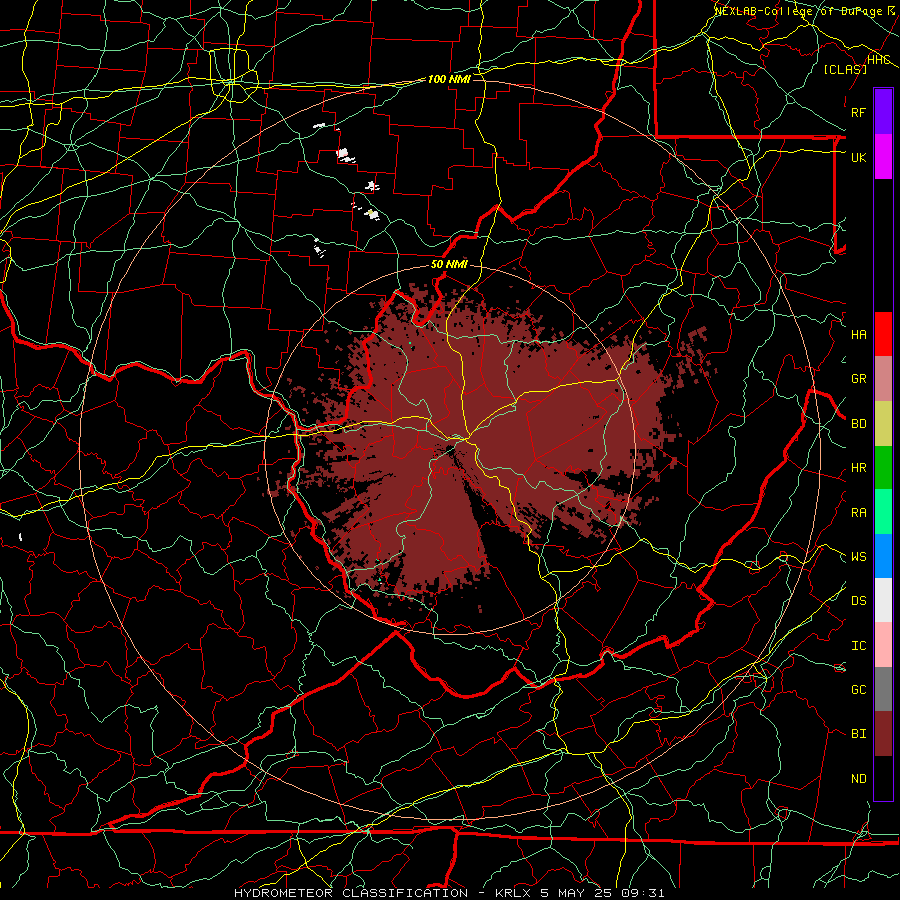Click the WS blue legend swatch
Image resolution: width=900 pixels, height=900 pixels.
click(883, 556)
